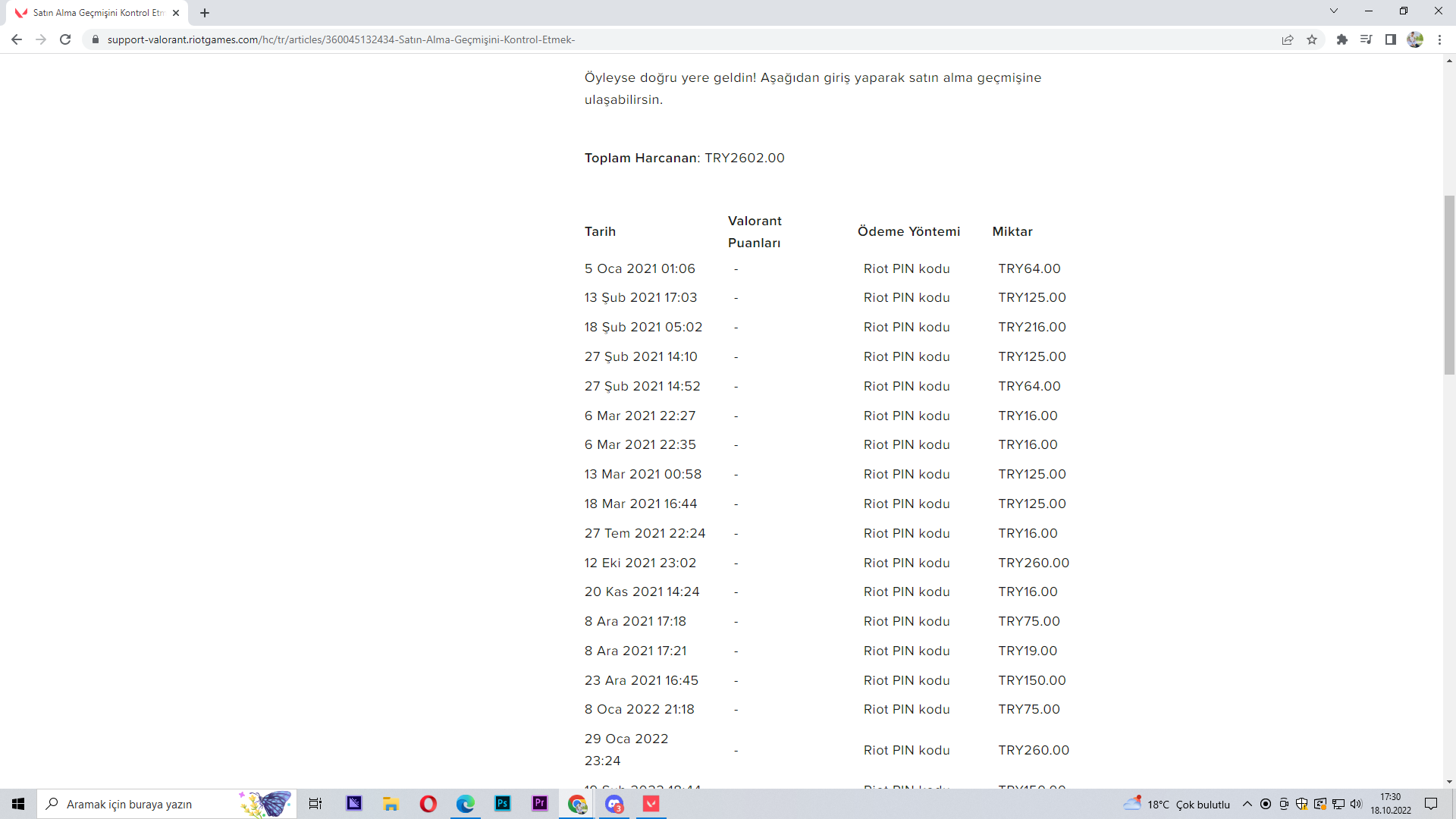Close the Satın Alma Geçmişini tab
This screenshot has height=819, width=1456.
176,13
